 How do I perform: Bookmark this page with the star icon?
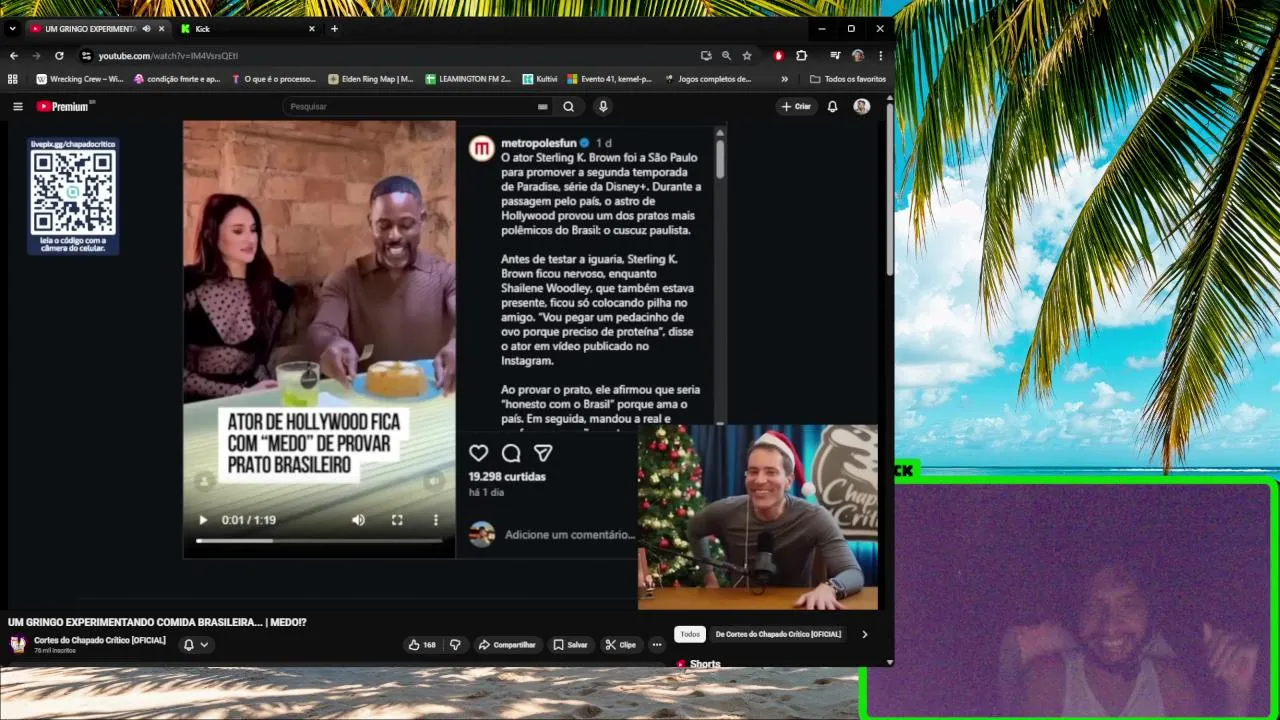(x=747, y=56)
